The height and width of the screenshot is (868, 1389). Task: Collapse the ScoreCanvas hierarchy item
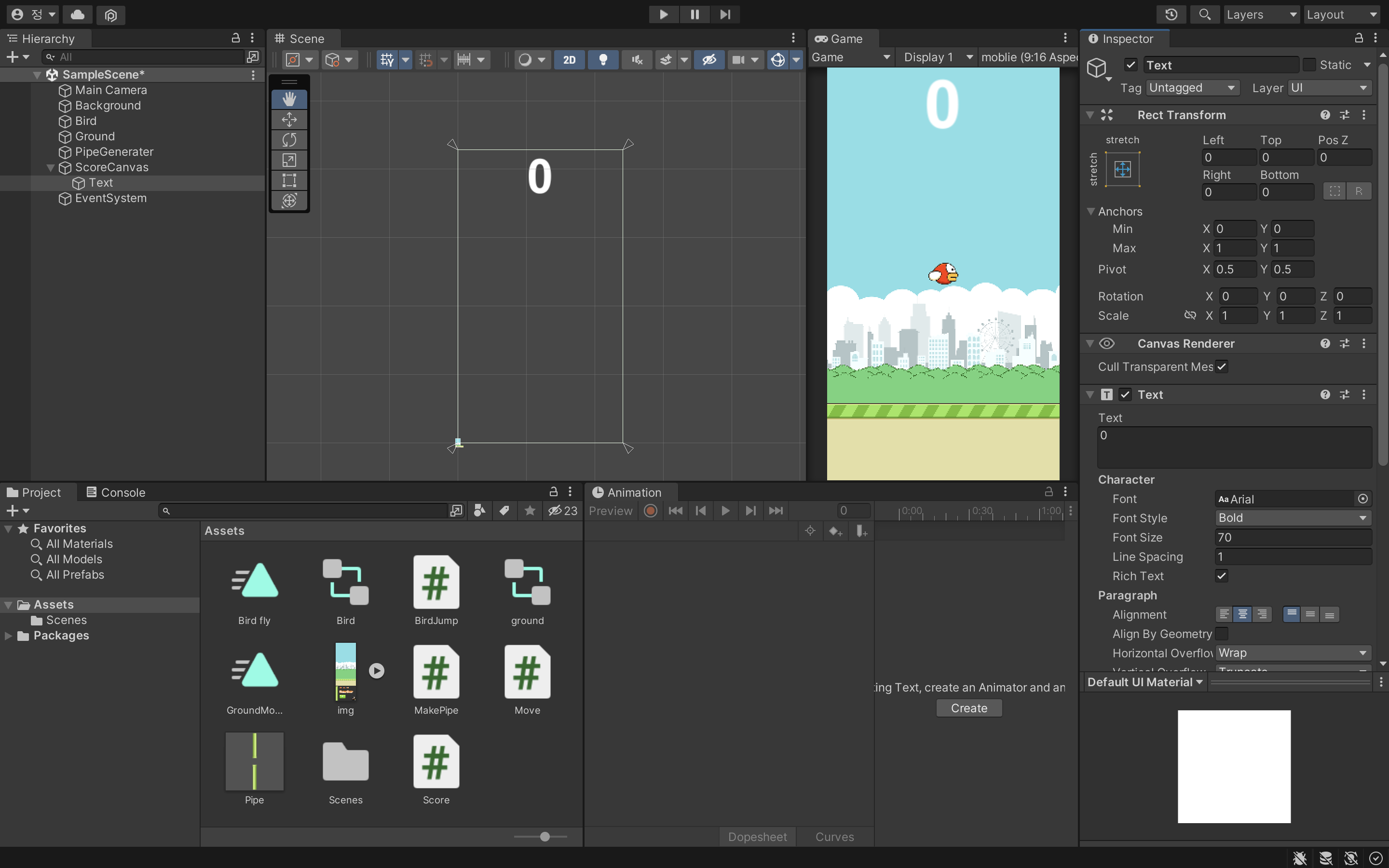51,168
